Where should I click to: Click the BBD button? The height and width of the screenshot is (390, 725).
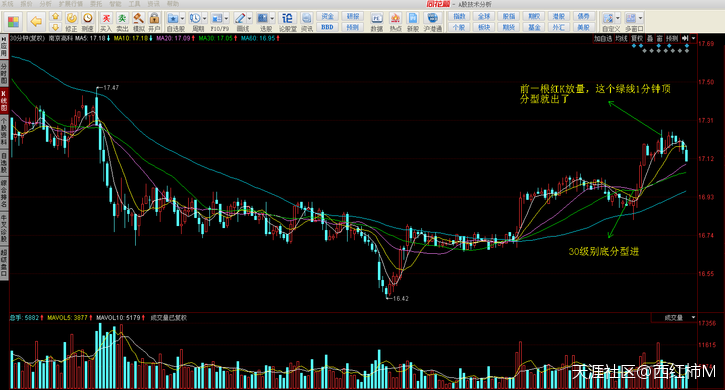(x=327, y=27)
